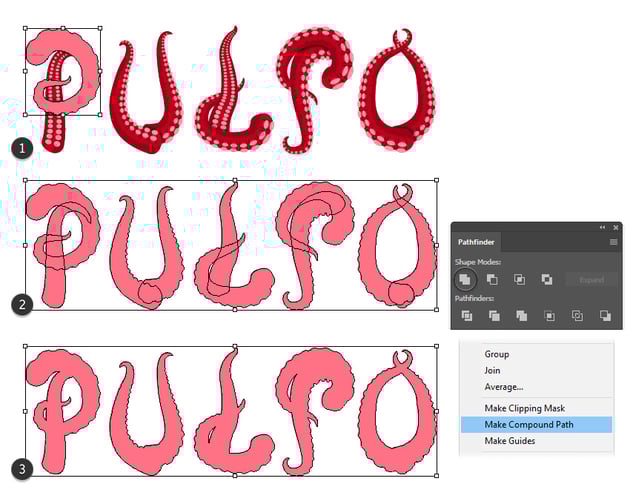Click the Exclude shape mode icon
Screen dimensions: 630x504
point(546,279)
